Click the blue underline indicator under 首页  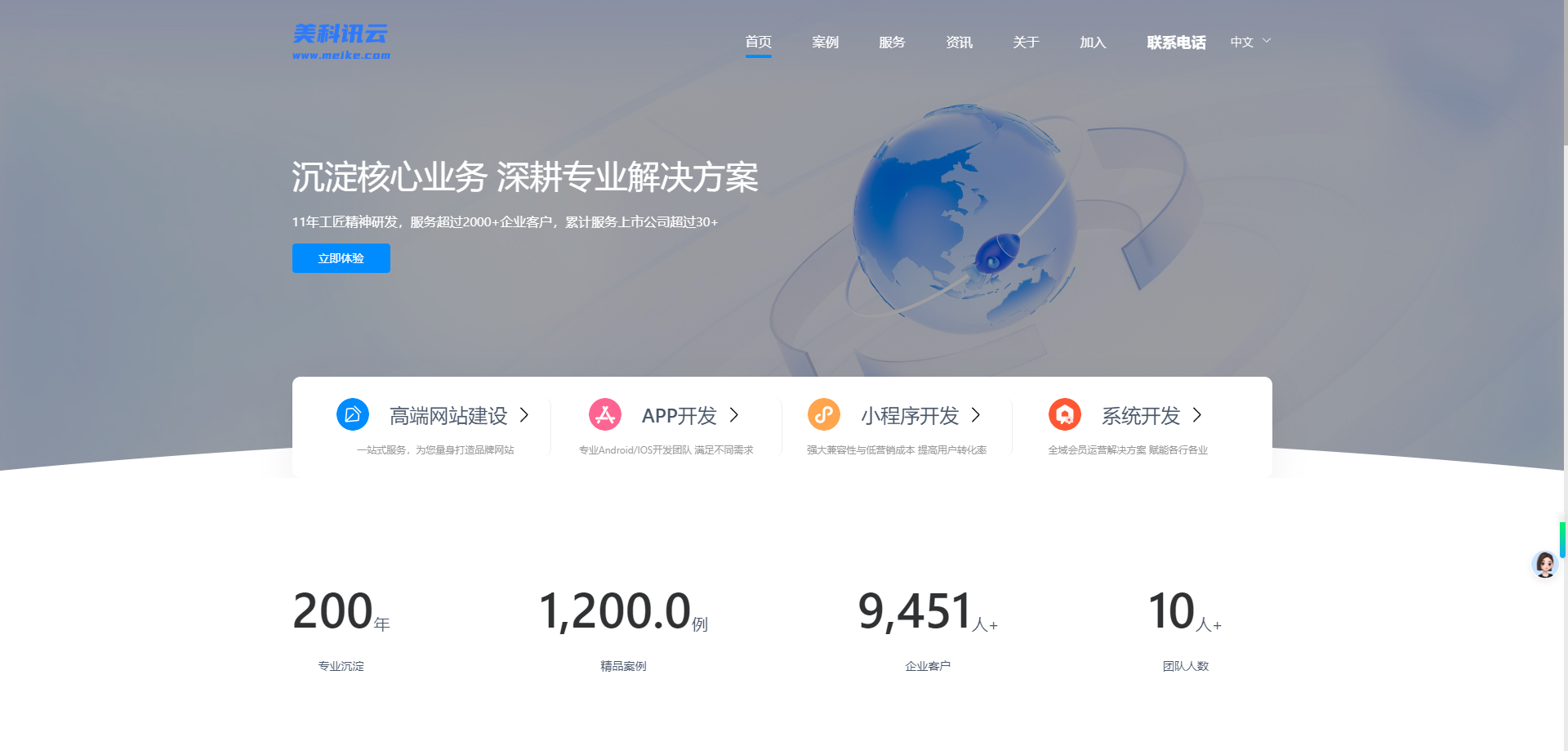759,56
